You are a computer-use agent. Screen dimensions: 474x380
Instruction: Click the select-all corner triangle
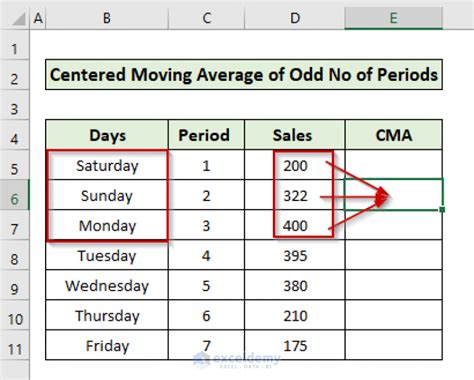point(19,19)
